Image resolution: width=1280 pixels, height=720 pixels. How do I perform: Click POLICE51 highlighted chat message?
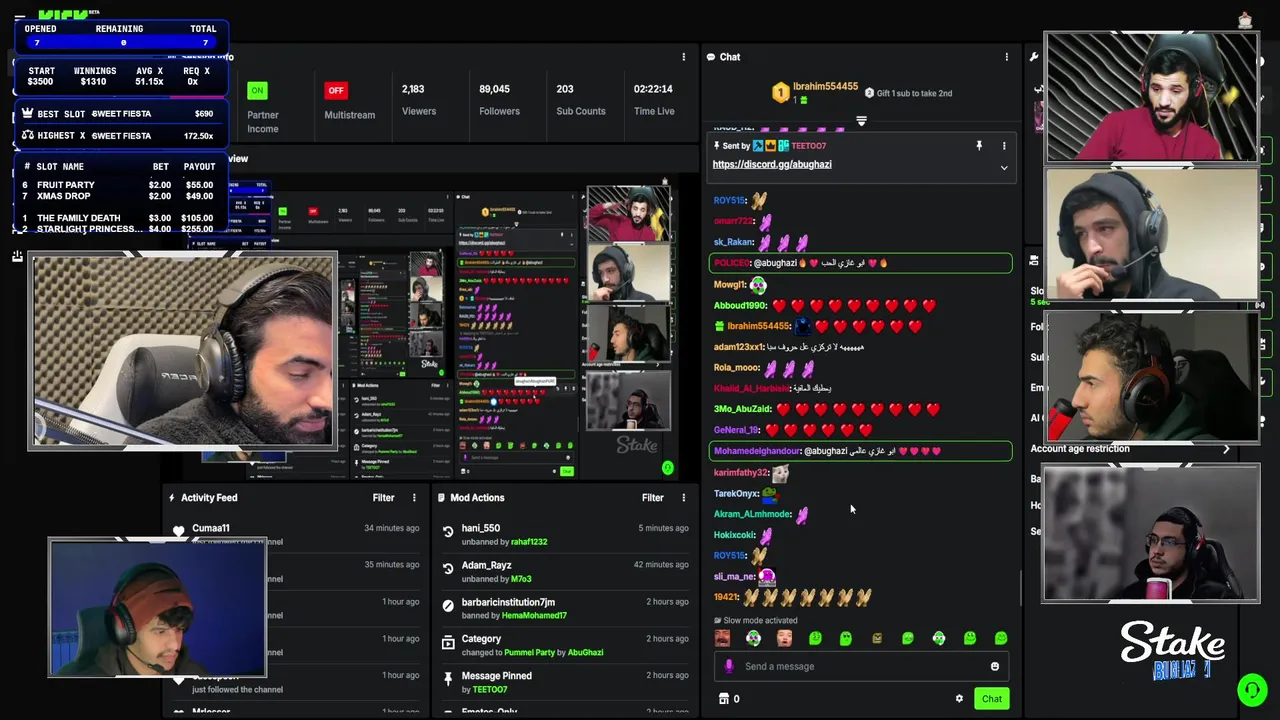860,263
